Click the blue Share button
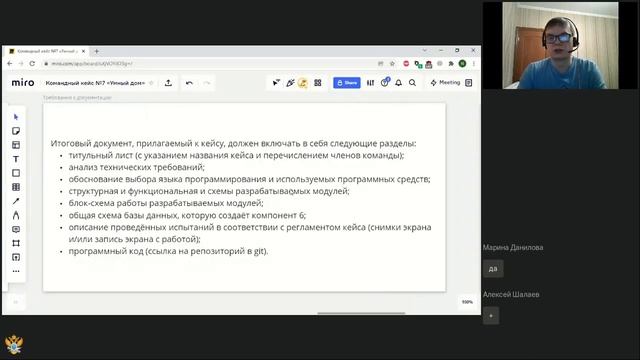640x360 pixels. coord(347,83)
